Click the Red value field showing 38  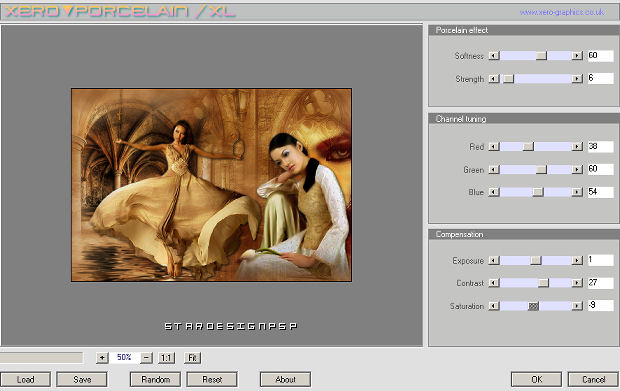tap(600, 146)
